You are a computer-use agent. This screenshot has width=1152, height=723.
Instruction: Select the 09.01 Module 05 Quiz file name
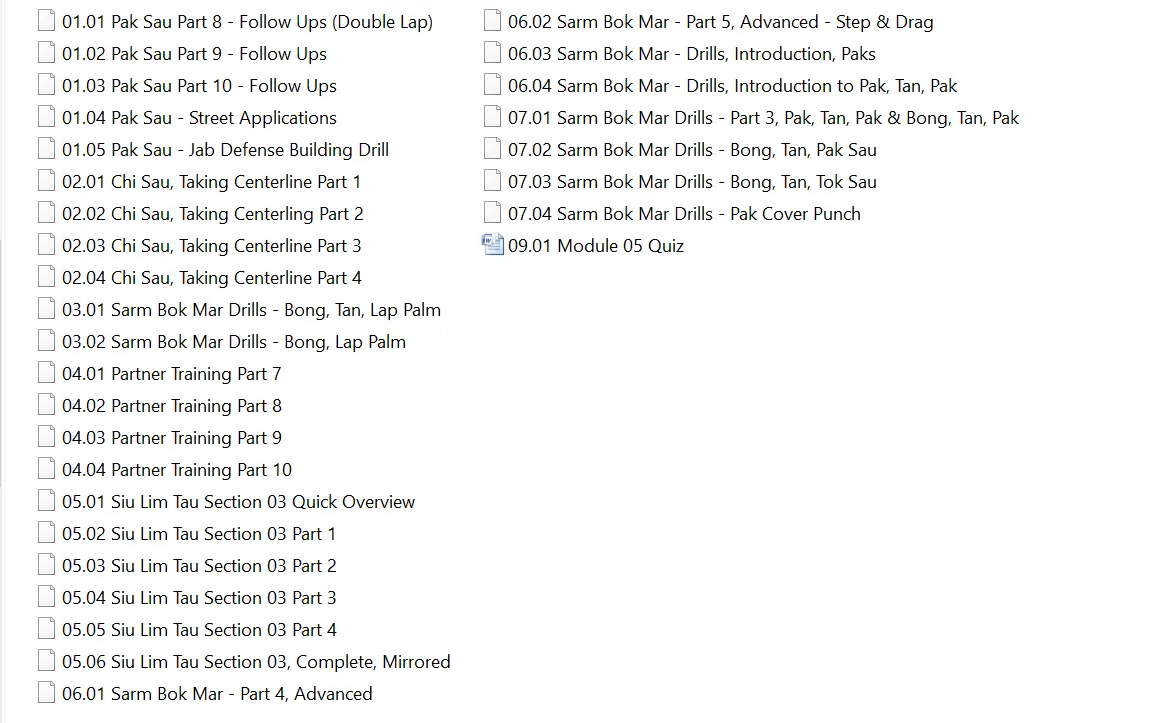(x=595, y=246)
